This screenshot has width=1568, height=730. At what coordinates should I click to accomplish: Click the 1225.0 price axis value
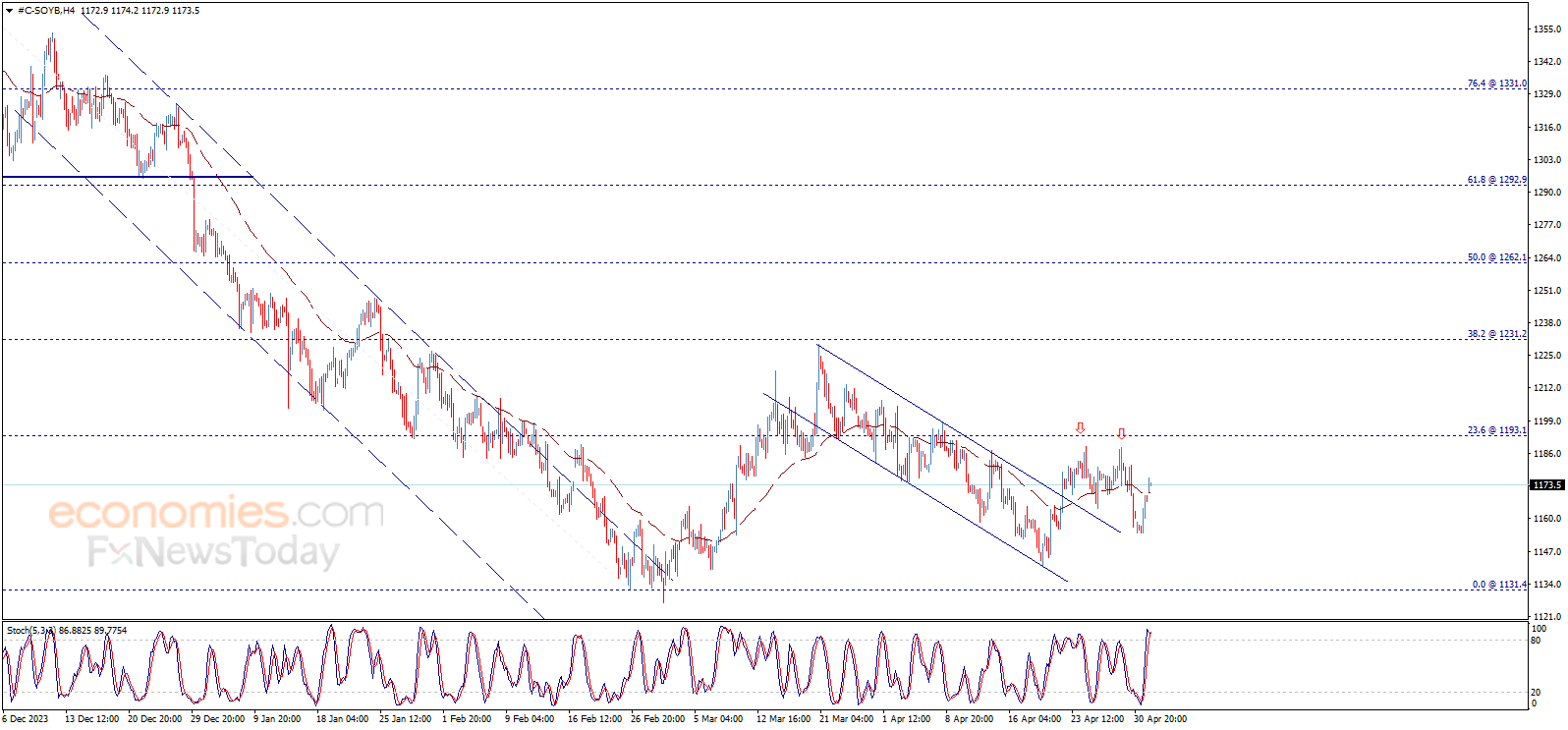pyautogui.click(x=1547, y=356)
